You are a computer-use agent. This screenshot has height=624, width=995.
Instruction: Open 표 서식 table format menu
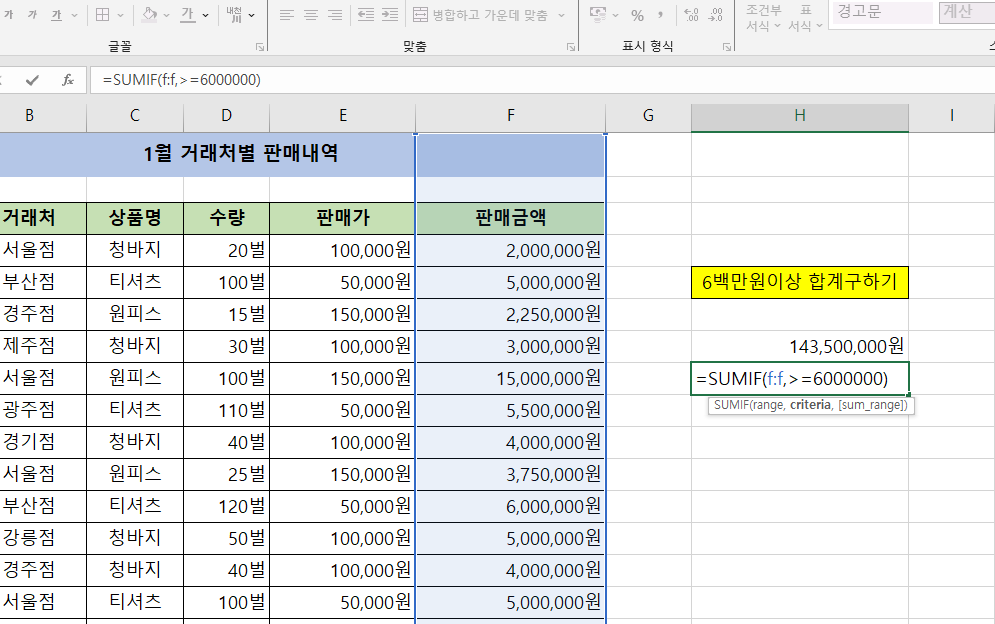(805, 18)
